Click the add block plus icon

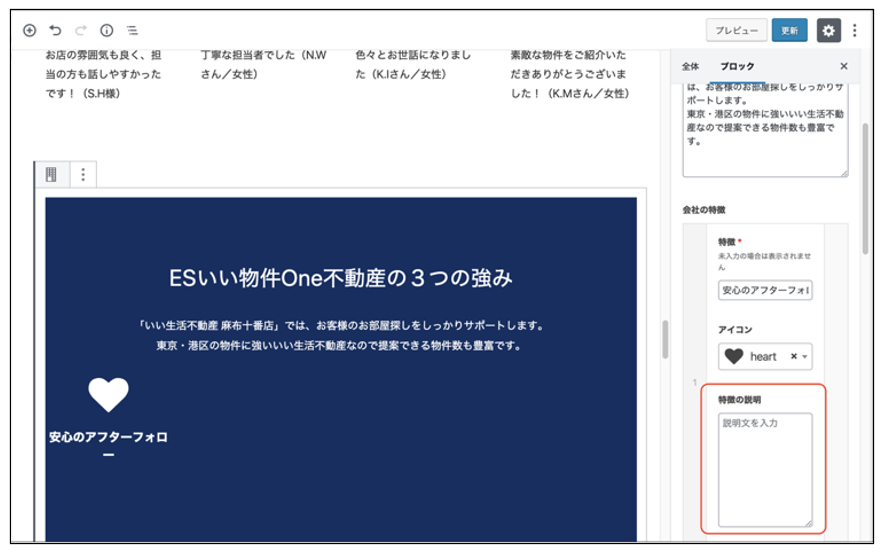pos(30,31)
